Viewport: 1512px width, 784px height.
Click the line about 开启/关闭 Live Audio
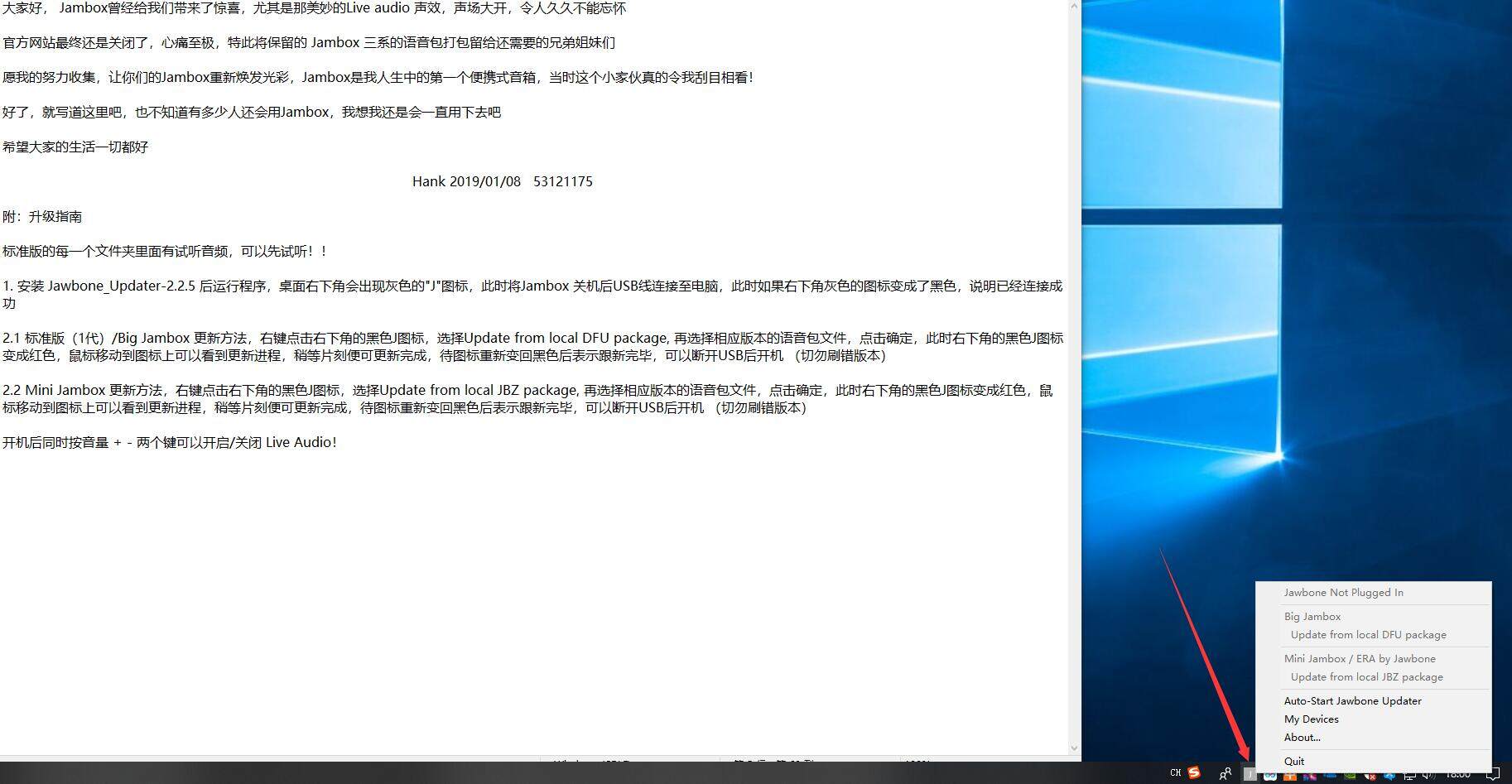(170, 443)
